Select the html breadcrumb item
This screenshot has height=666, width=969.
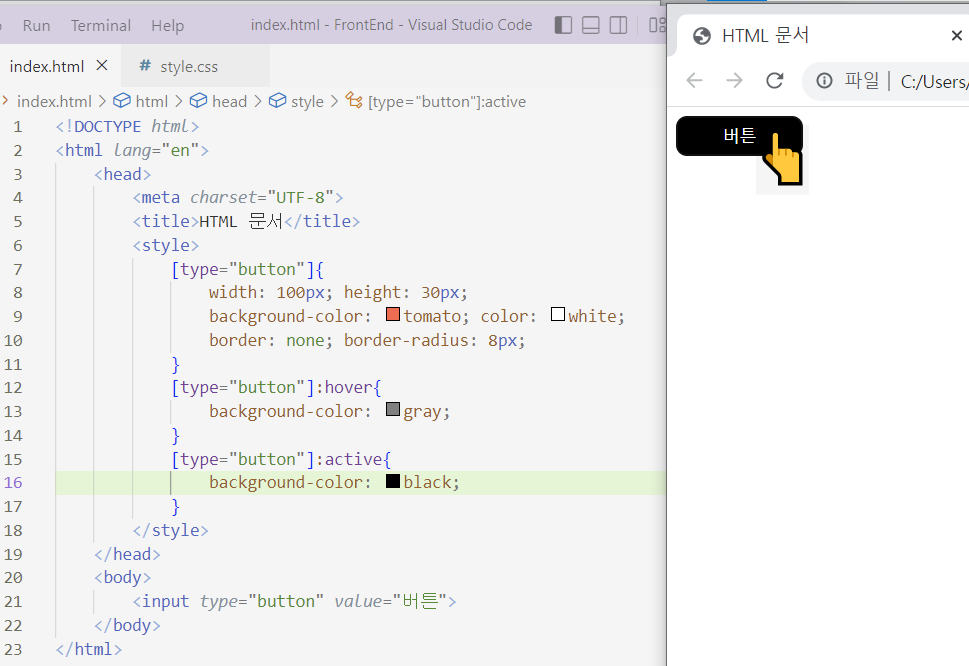(x=151, y=101)
